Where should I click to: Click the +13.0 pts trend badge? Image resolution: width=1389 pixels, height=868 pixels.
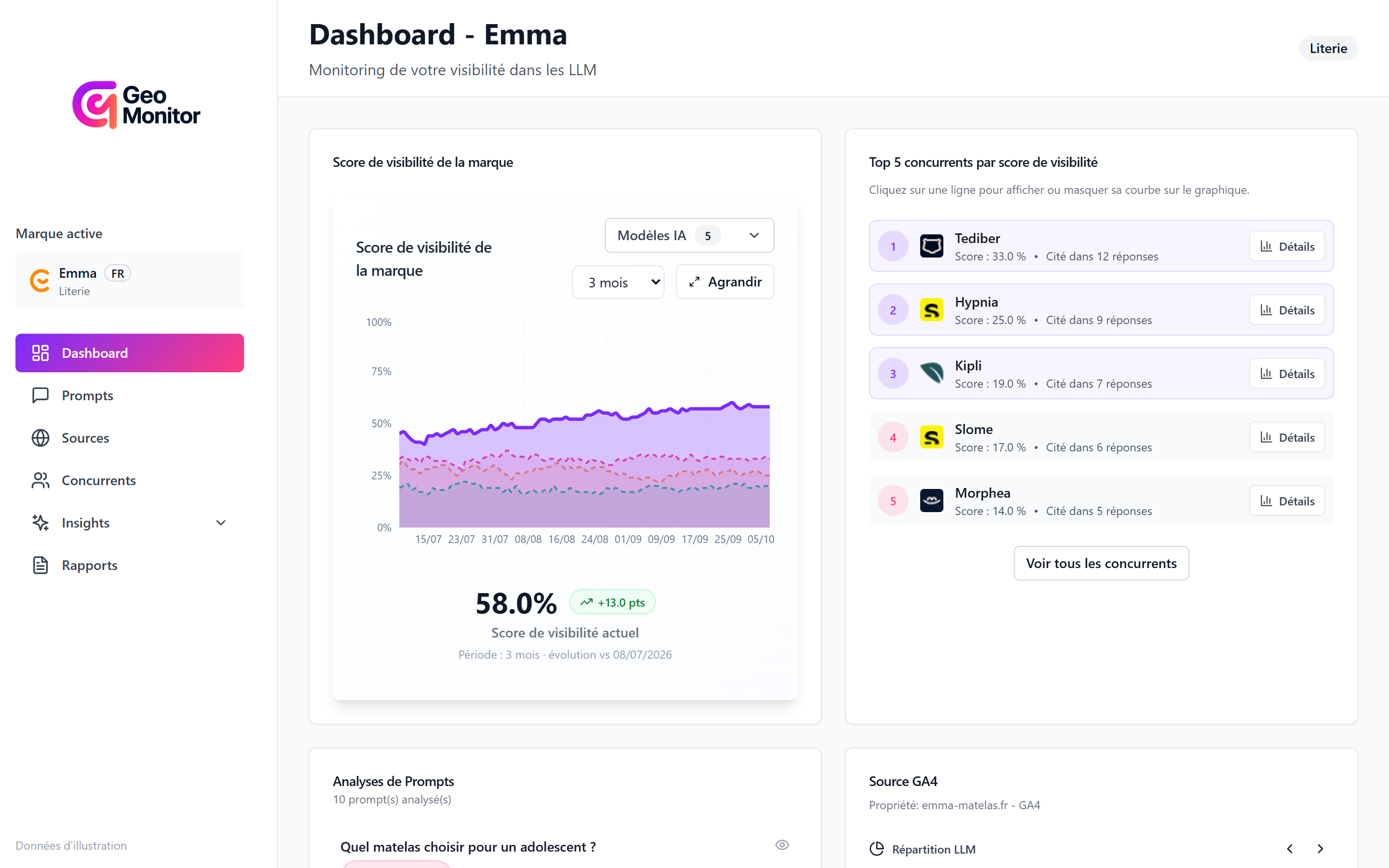click(x=612, y=602)
